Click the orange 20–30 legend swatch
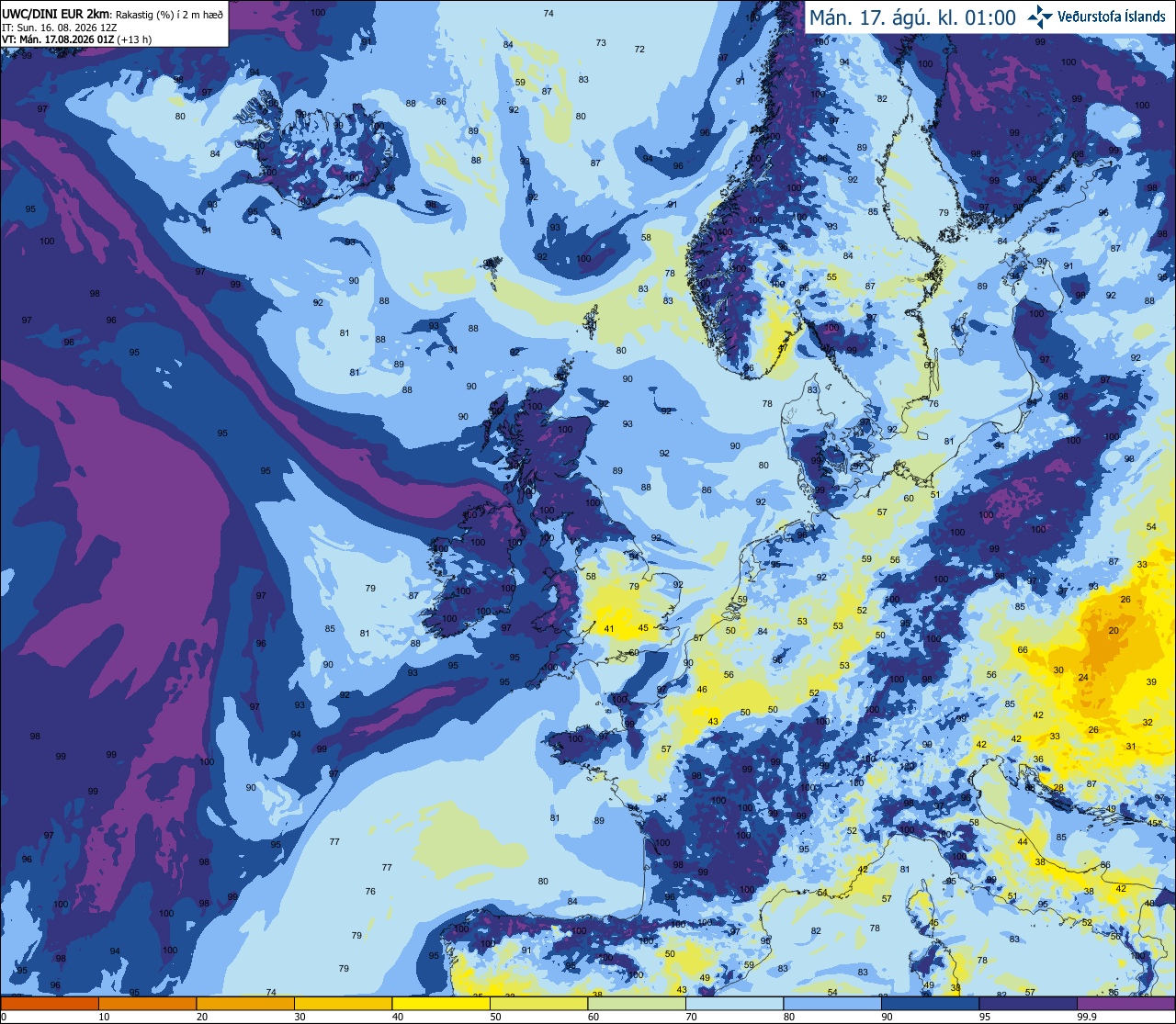The height and width of the screenshot is (1024, 1176). (245, 1004)
